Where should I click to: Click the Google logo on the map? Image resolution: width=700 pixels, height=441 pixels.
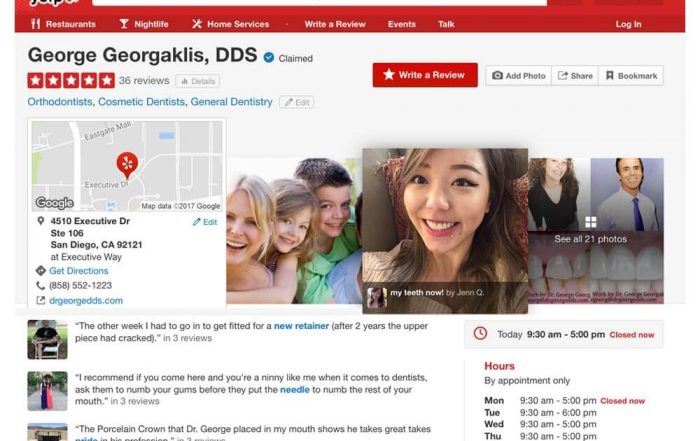point(54,203)
